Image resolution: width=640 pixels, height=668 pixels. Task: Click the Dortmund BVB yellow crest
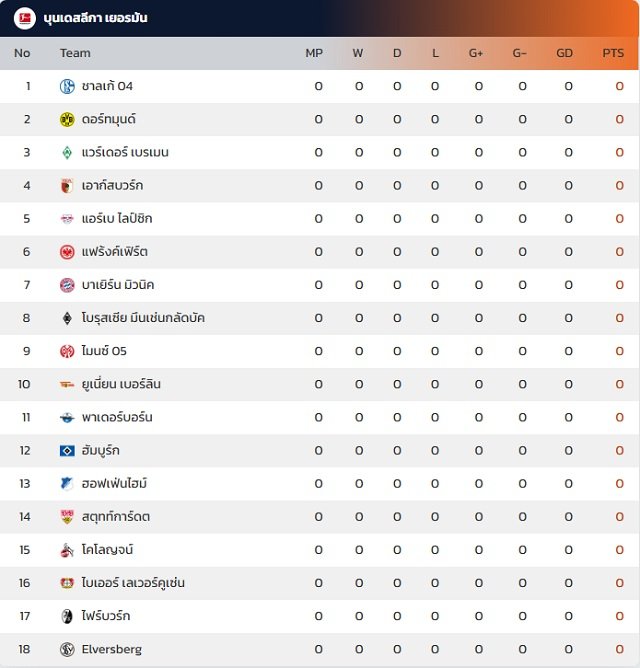pyautogui.click(x=67, y=119)
